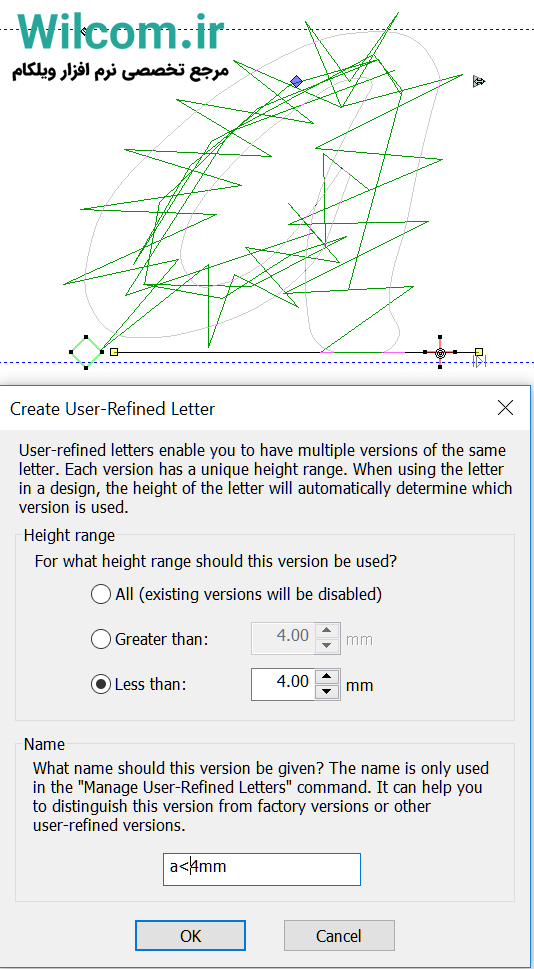
Task: Click the Less than 4.00 value field
Action: click(x=283, y=683)
